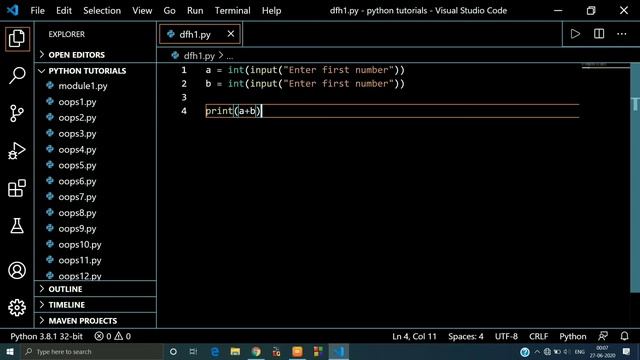Click dfh1.py in the breadcrumb

pyautogui.click(x=199, y=56)
